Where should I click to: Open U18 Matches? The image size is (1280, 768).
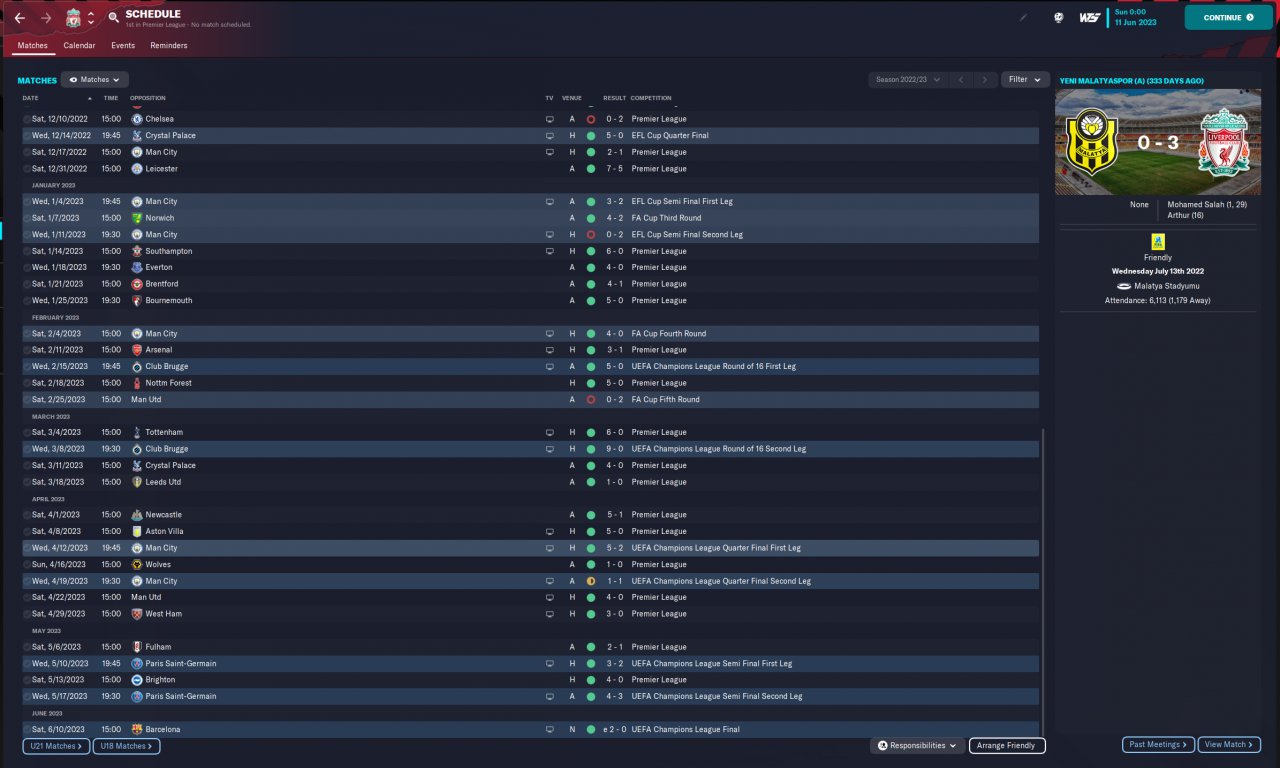pyautogui.click(x=126, y=745)
